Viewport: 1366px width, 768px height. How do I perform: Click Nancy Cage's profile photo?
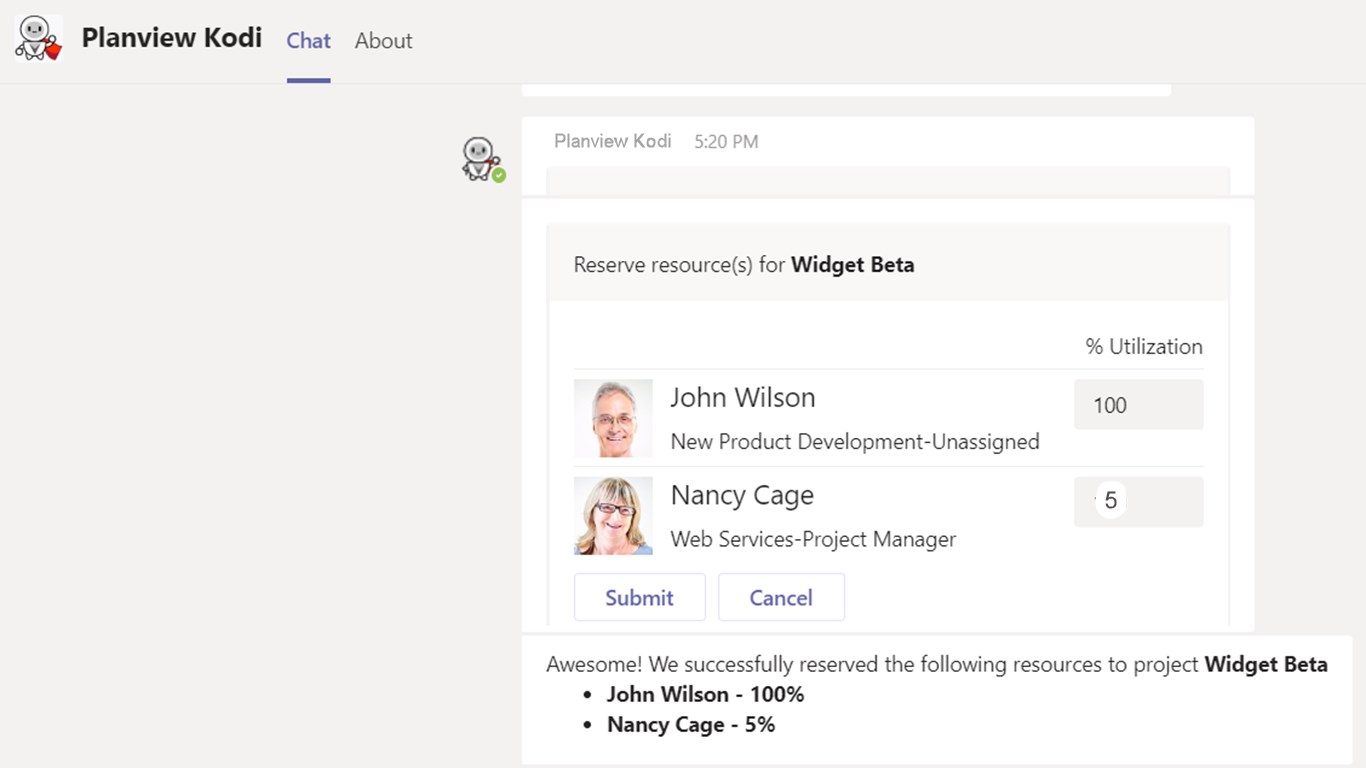[x=613, y=515]
